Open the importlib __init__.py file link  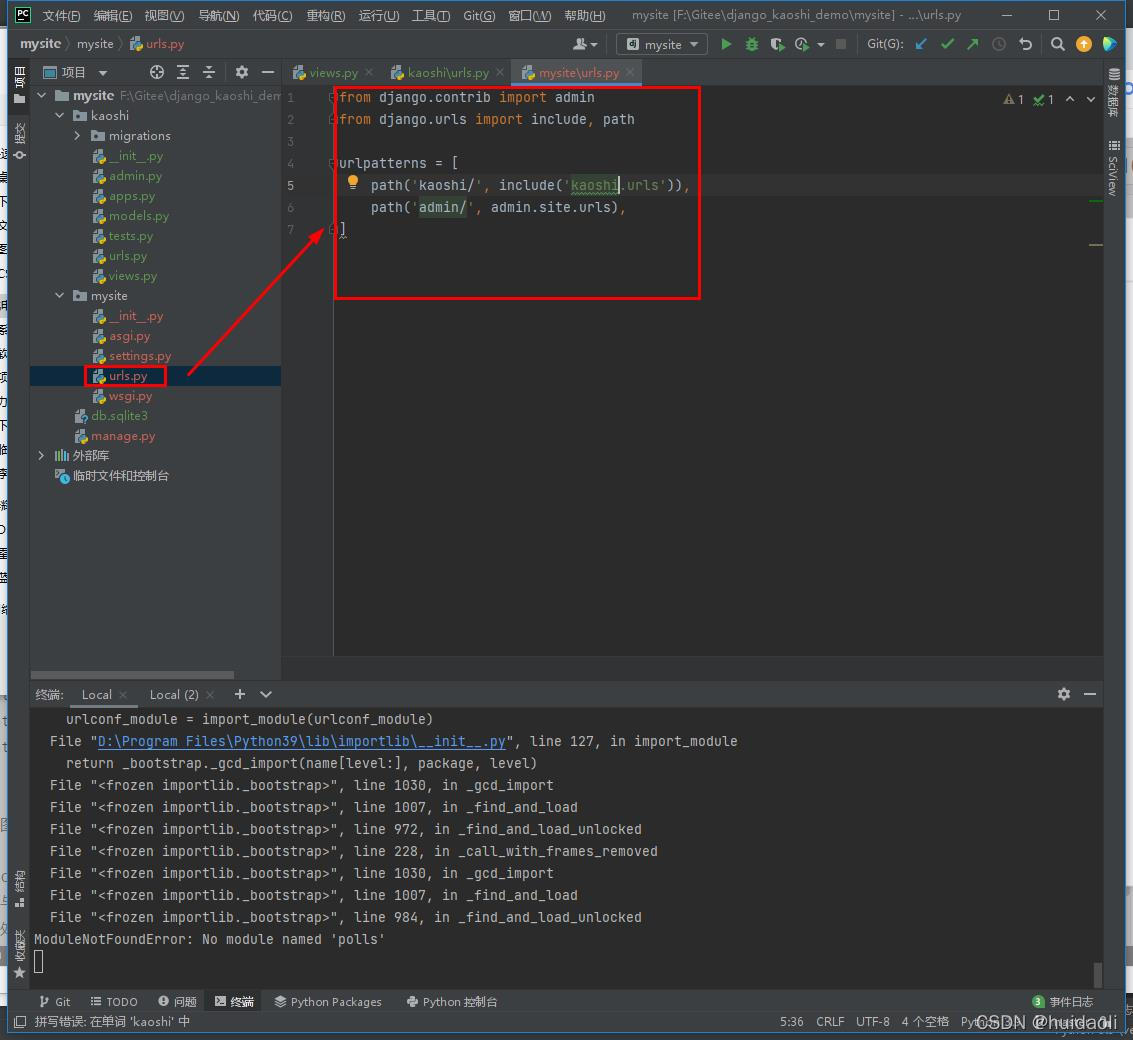(301, 741)
